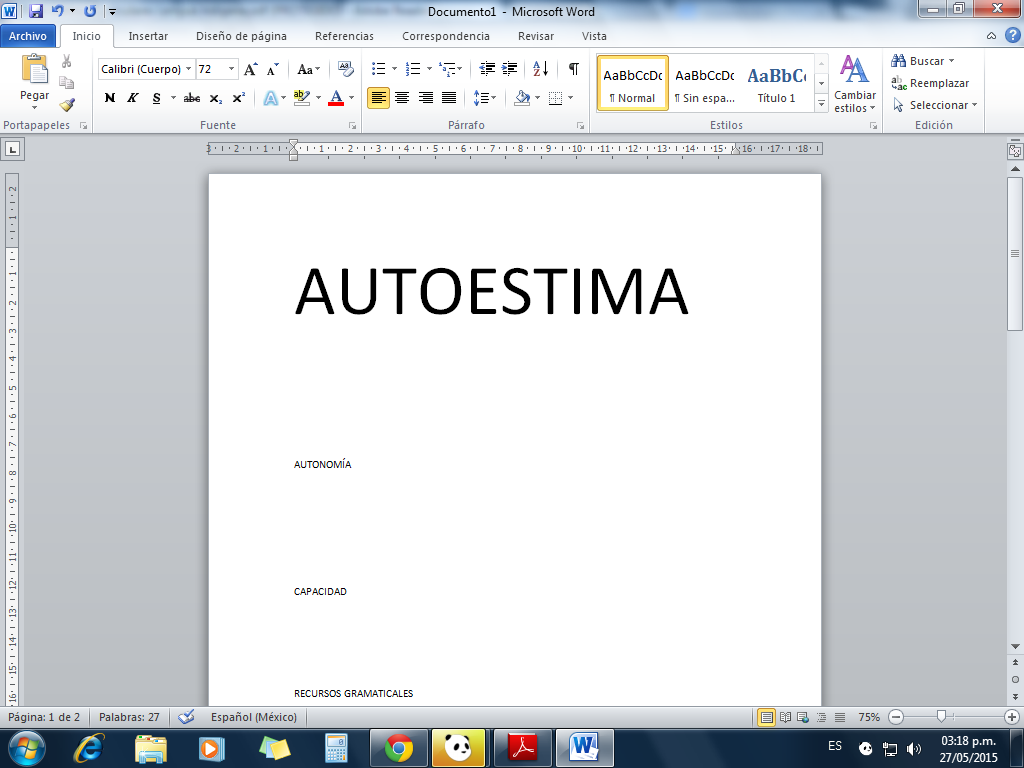1024x768 pixels.
Task: Click the Clear Formatting icon
Action: pyautogui.click(x=346, y=69)
